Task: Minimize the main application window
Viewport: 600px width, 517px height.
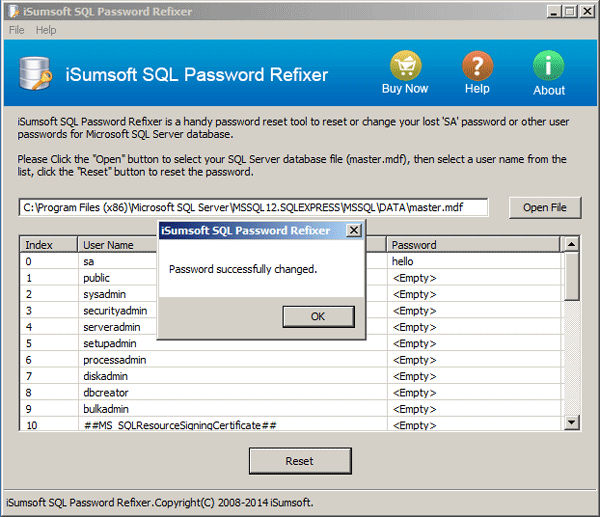Action: tap(554, 11)
